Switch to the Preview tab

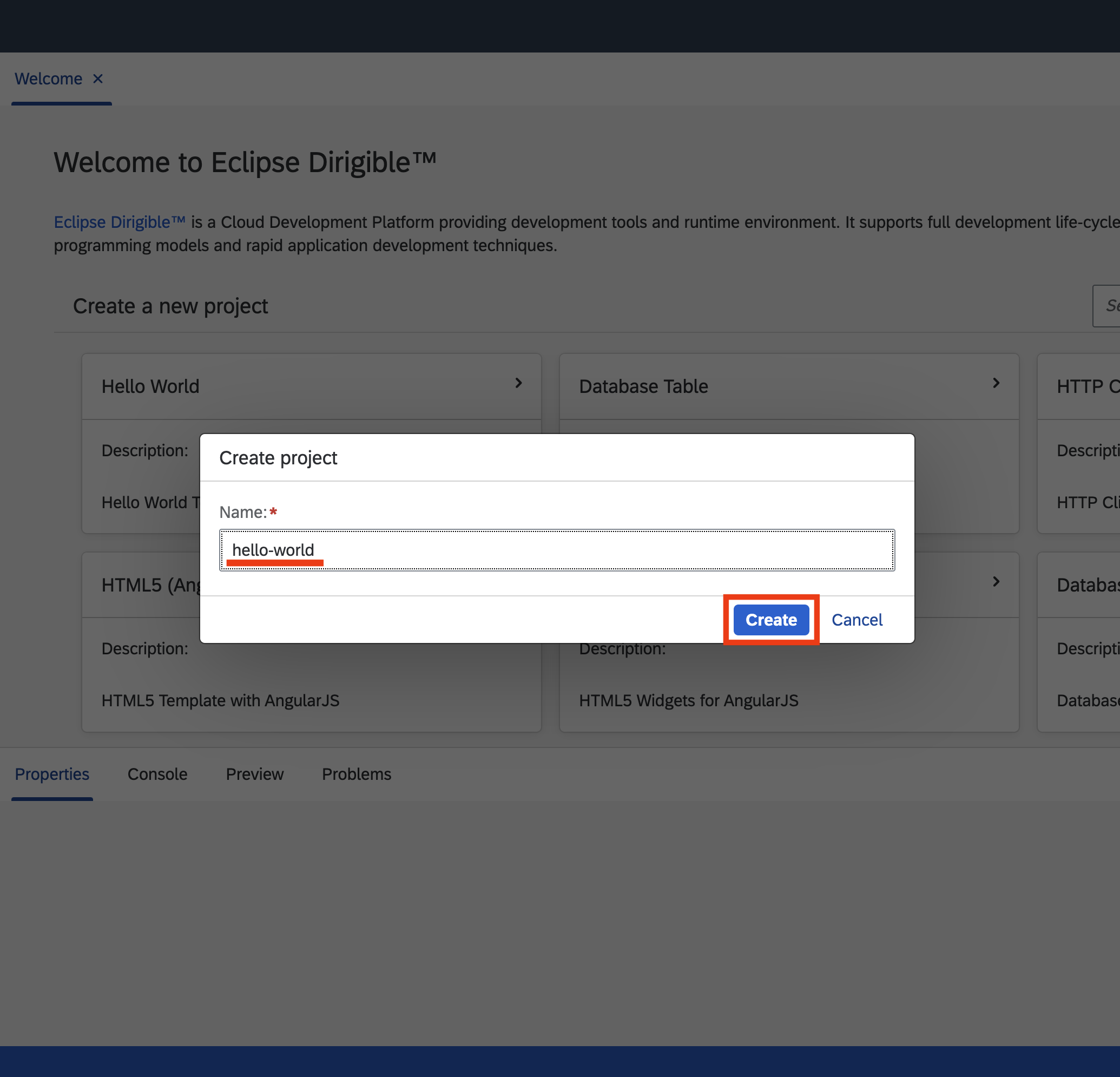tap(255, 774)
